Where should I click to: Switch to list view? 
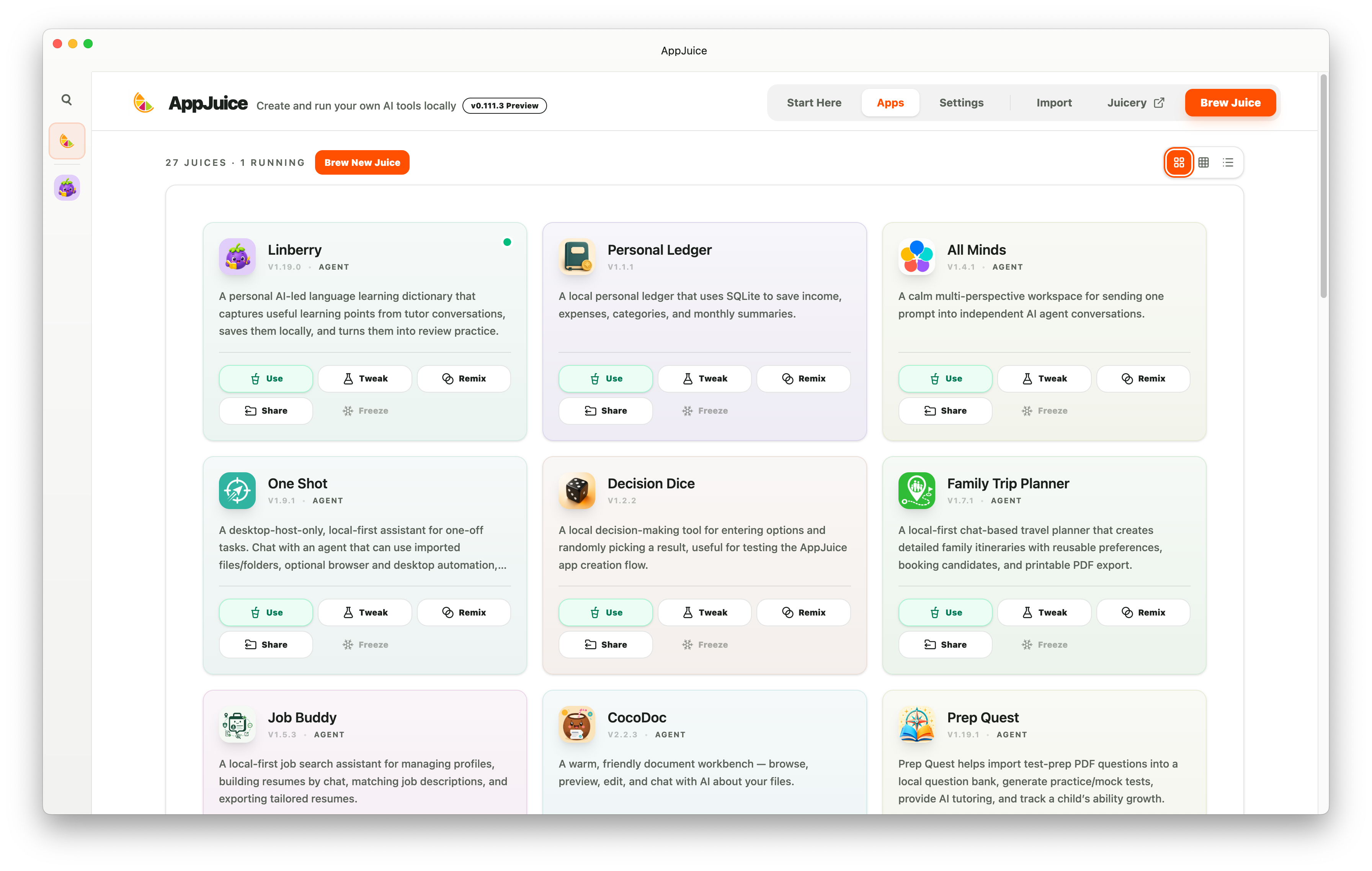(x=1228, y=162)
